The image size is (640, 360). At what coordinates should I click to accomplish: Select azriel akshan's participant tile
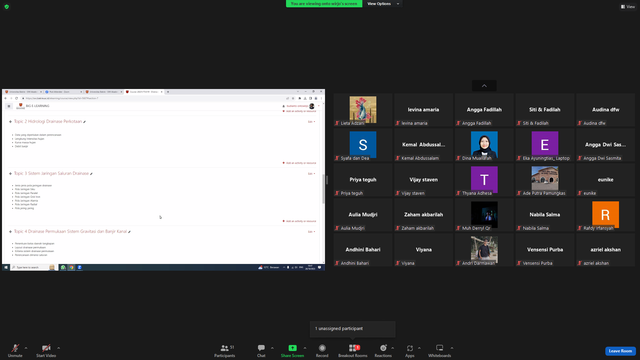605,249
